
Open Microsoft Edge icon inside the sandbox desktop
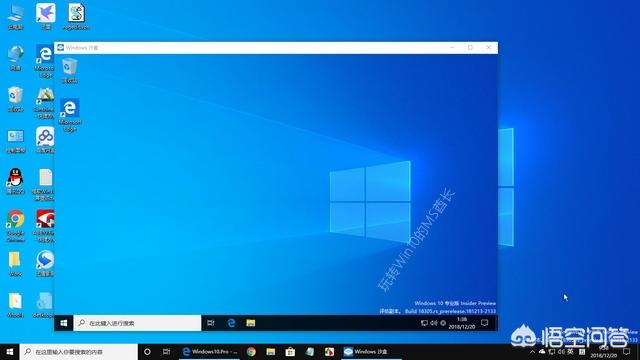point(70,115)
